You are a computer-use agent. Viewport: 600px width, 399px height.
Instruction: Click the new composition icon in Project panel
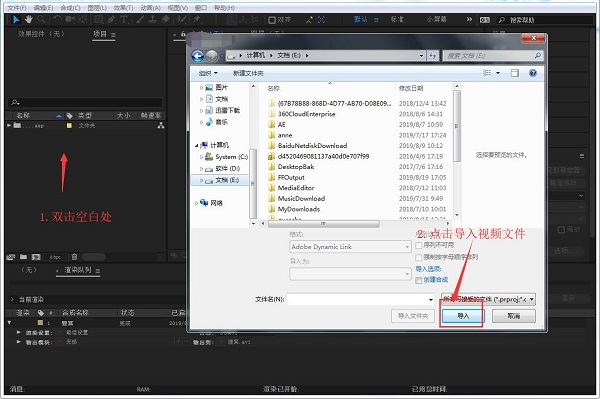point(36,257)
